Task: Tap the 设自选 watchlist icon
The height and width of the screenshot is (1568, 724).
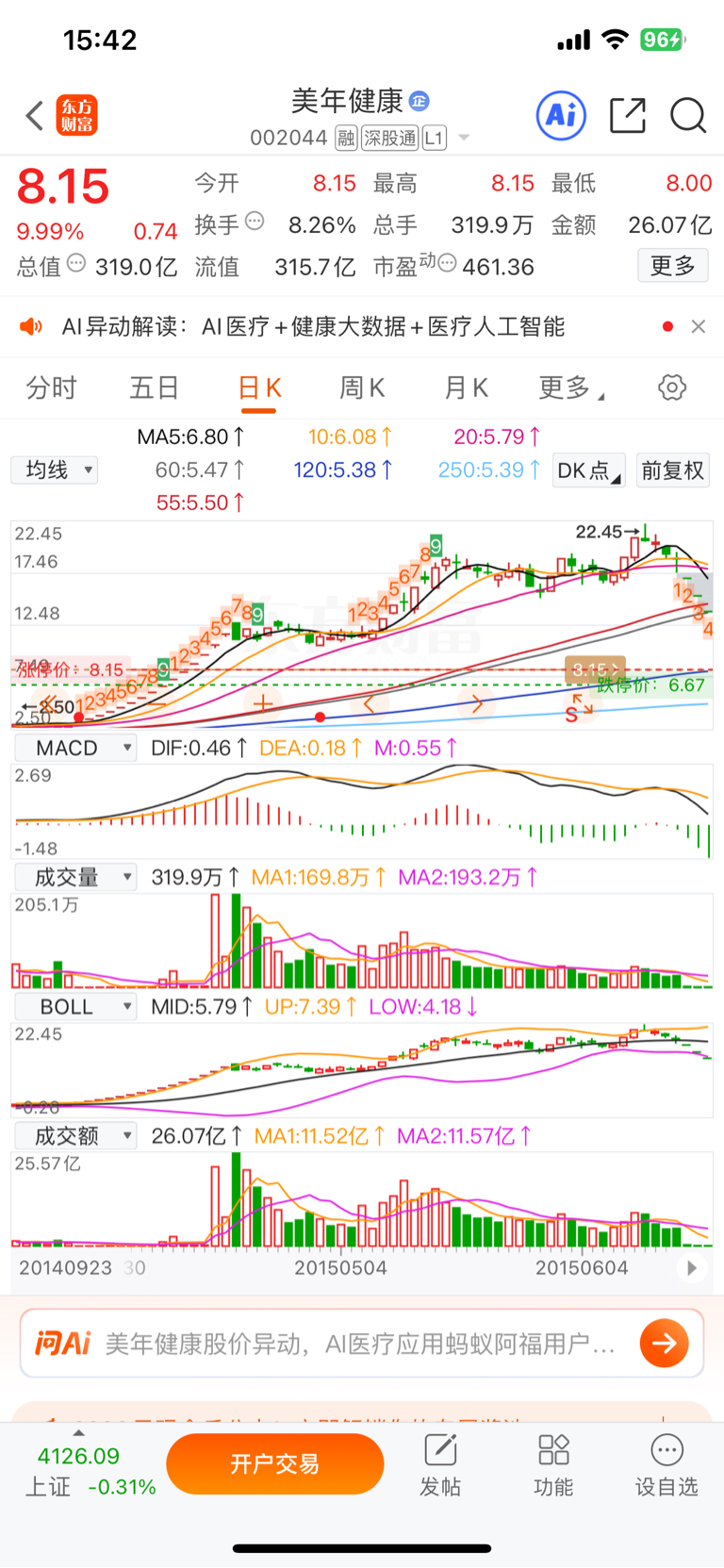Action: click(x=666, y=1465)
